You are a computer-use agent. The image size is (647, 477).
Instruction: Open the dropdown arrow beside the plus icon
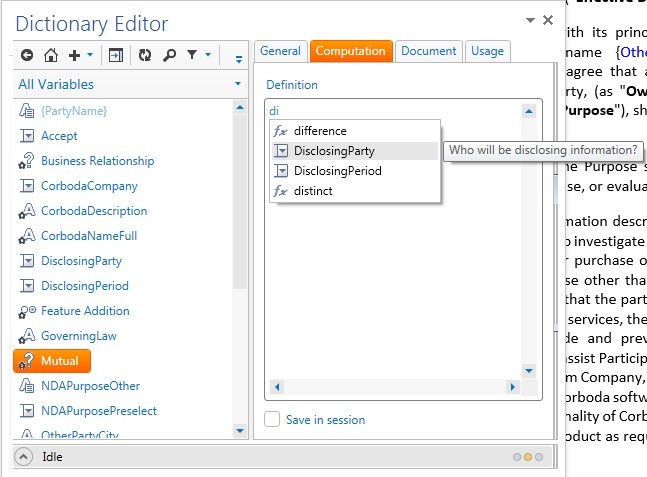pos(90,56)
